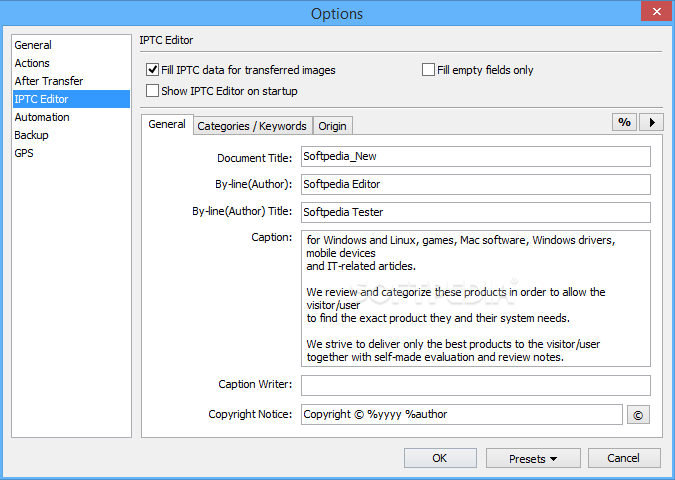Click inside the Caption text area
Image resolution: width=675 pixels, height=480 pixels.
pos(476,298)
